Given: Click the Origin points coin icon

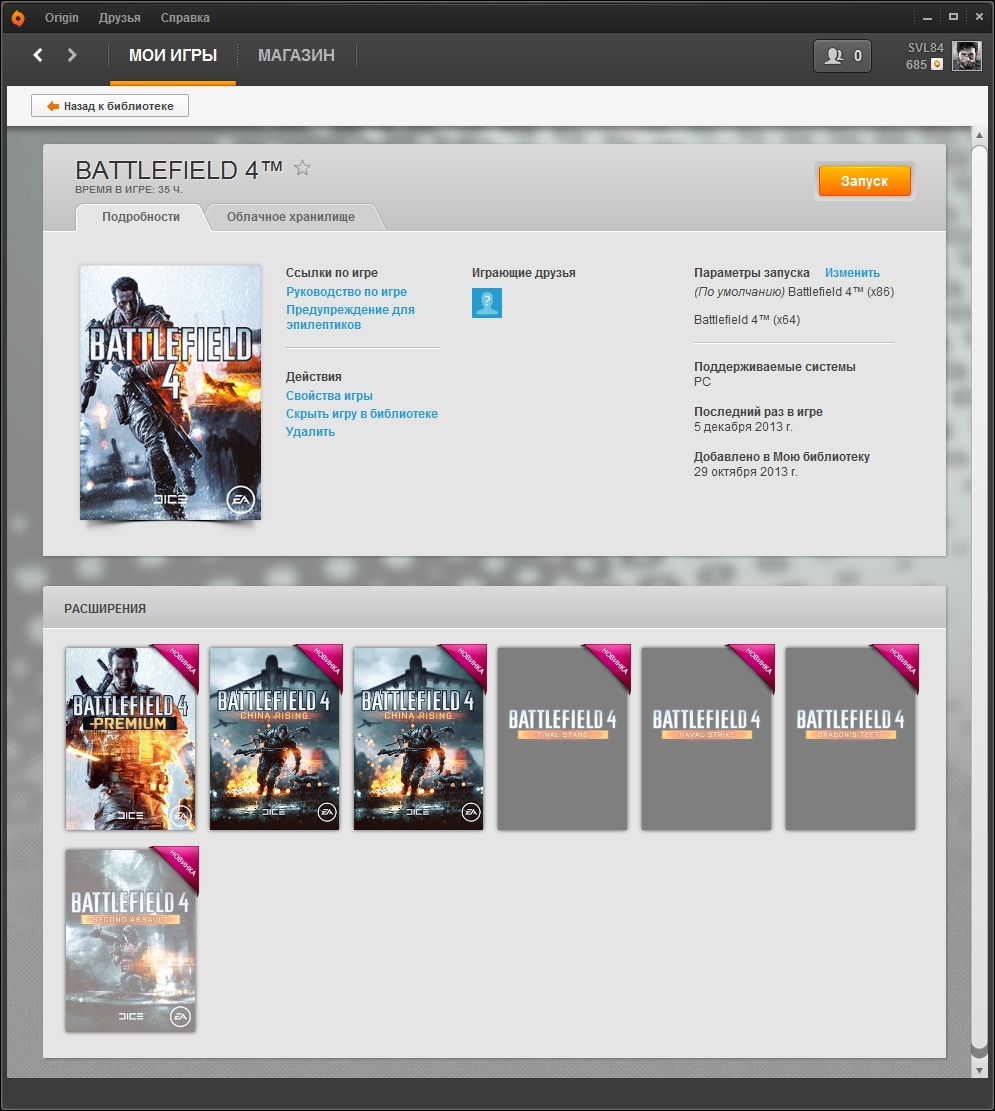Looking at the screenshot, I should (937, 64).
